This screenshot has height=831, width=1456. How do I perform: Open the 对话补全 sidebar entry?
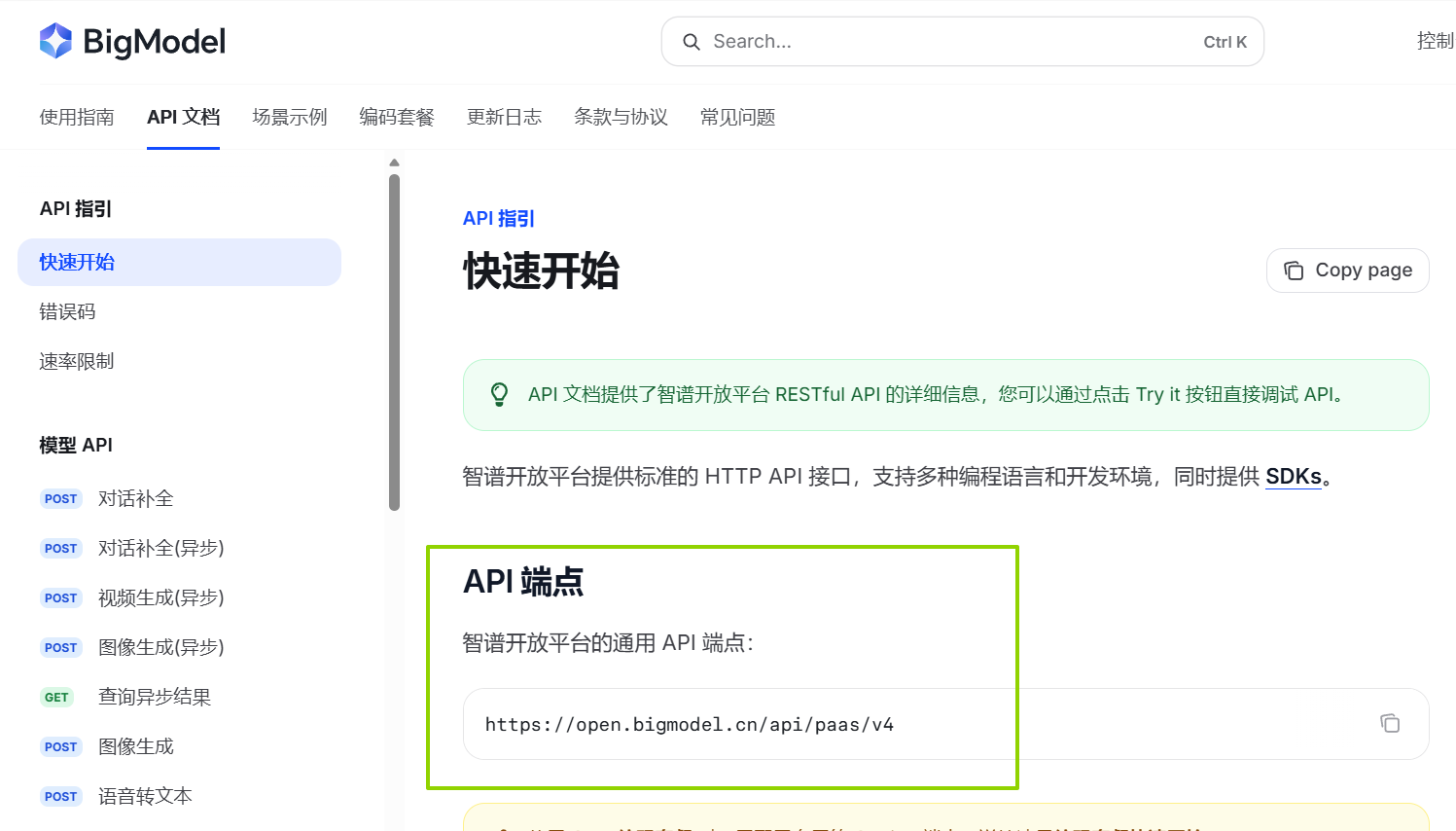(136, 498)
